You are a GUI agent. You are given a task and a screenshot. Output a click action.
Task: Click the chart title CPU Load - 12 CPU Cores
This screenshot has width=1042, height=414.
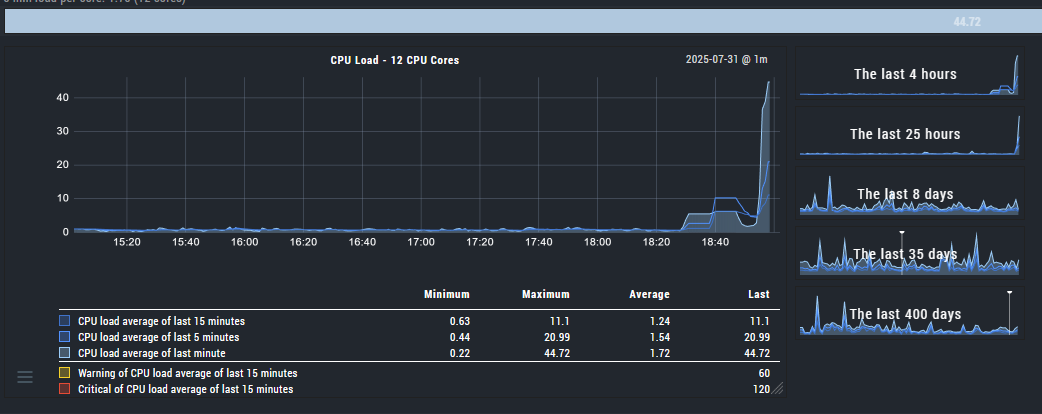click(x=395, y=60)
